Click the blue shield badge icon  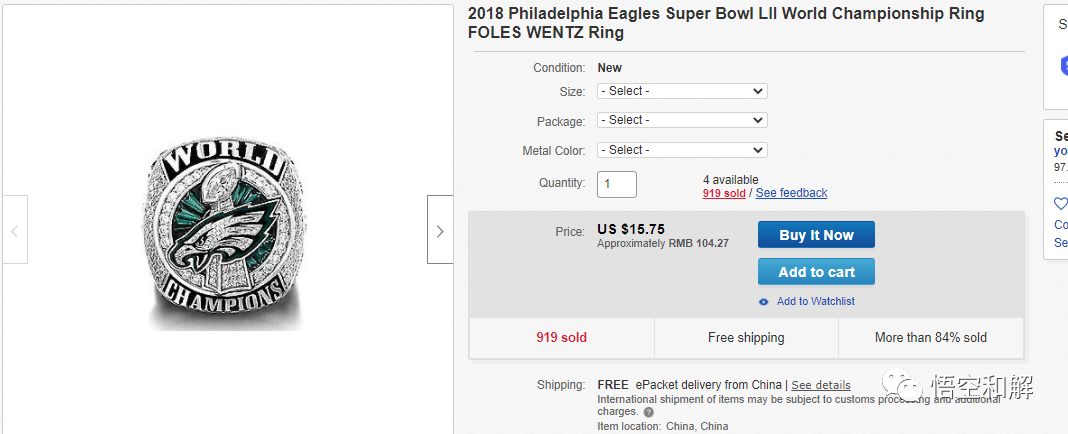coord(1064,66)
